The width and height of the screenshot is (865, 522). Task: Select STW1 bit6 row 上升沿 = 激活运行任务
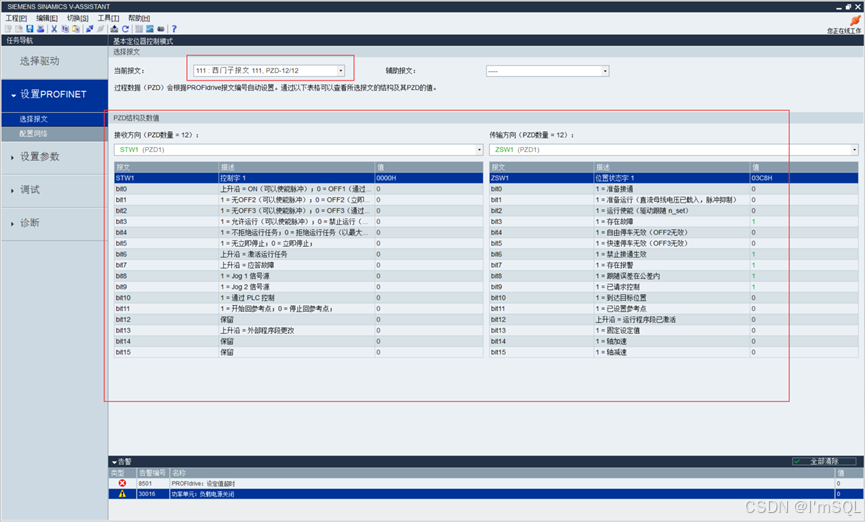tap(298, 254)
